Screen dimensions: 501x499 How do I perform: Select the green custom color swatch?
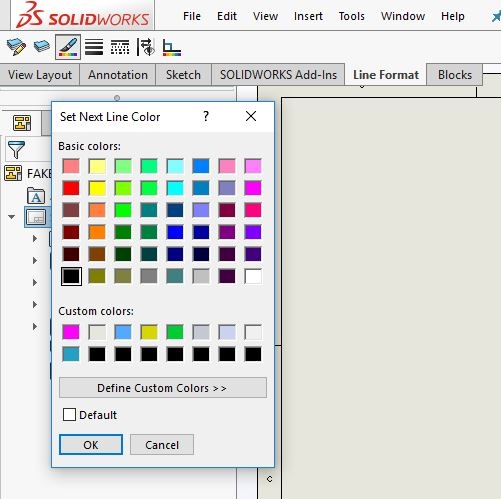click(x=175, y=332)
